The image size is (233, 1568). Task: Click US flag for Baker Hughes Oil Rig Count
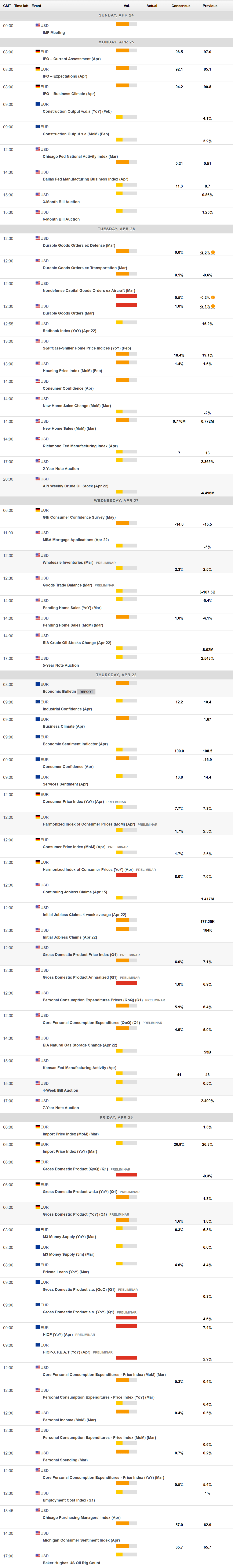[38, 1556]
